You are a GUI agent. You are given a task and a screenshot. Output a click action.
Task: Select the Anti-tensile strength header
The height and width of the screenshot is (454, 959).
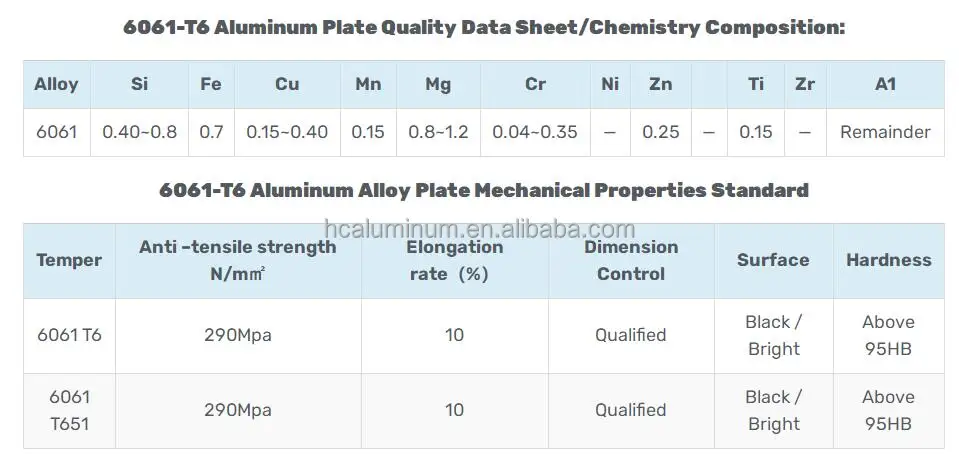click(x=237, y=260)
